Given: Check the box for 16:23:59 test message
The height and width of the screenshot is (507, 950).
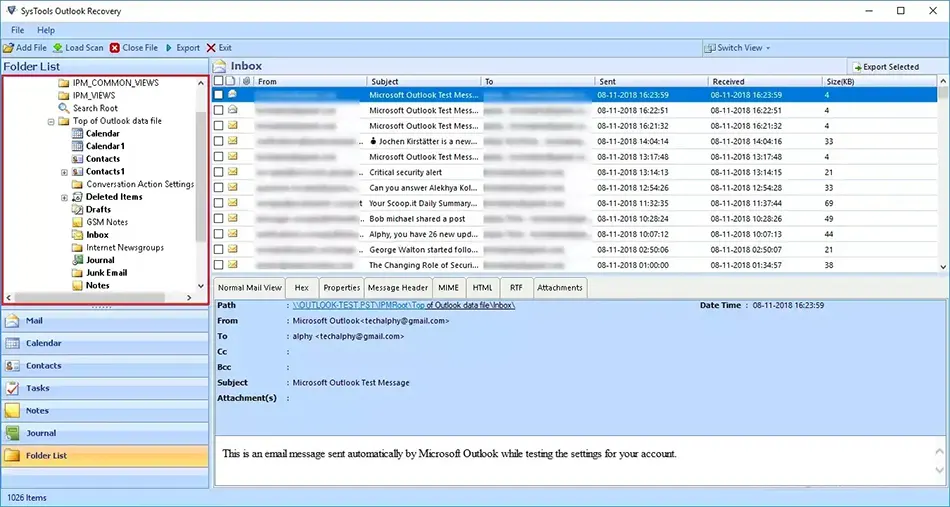Looking at the screenshot, I should pos(218,95).
